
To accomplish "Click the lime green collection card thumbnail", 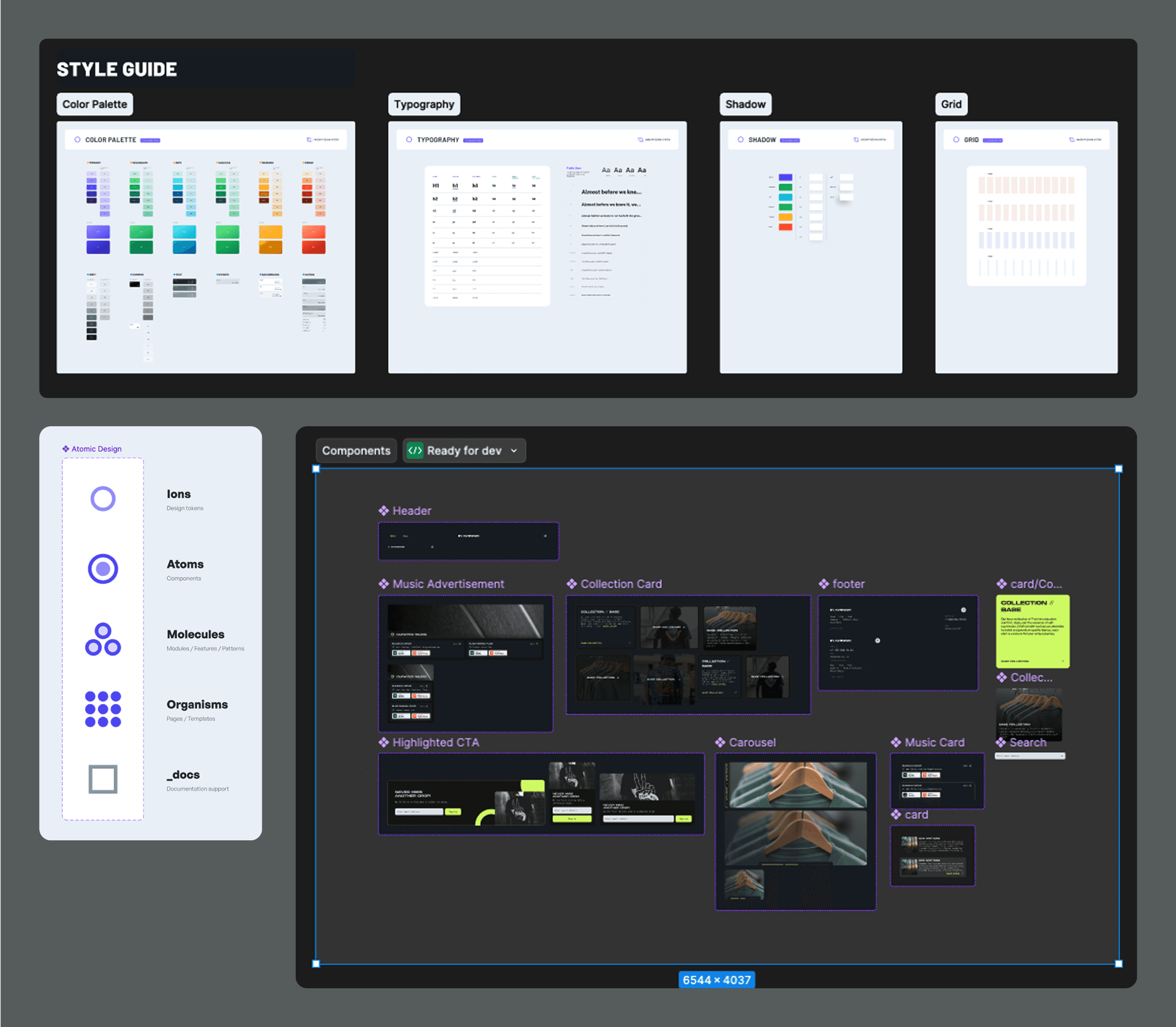I will pyautogui.click(x=1032, y=631).
